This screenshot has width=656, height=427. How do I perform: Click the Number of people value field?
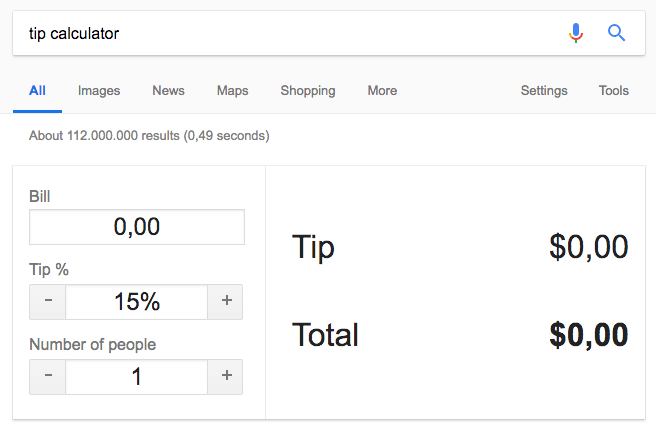(137, 376)
